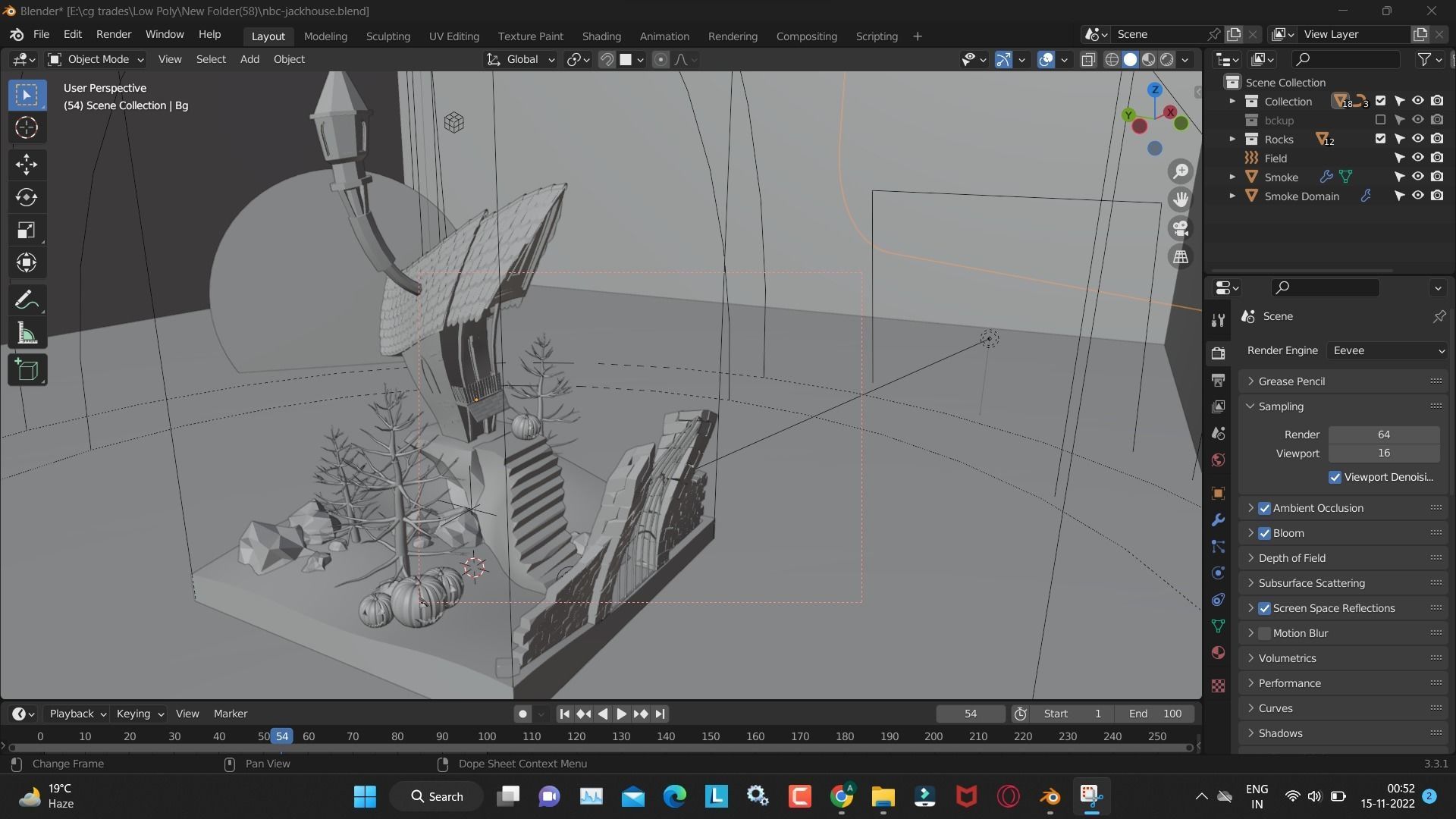1456x819 pixels.
Task: Toggle Bloom checkbox
Action: tap(1264, 533)
